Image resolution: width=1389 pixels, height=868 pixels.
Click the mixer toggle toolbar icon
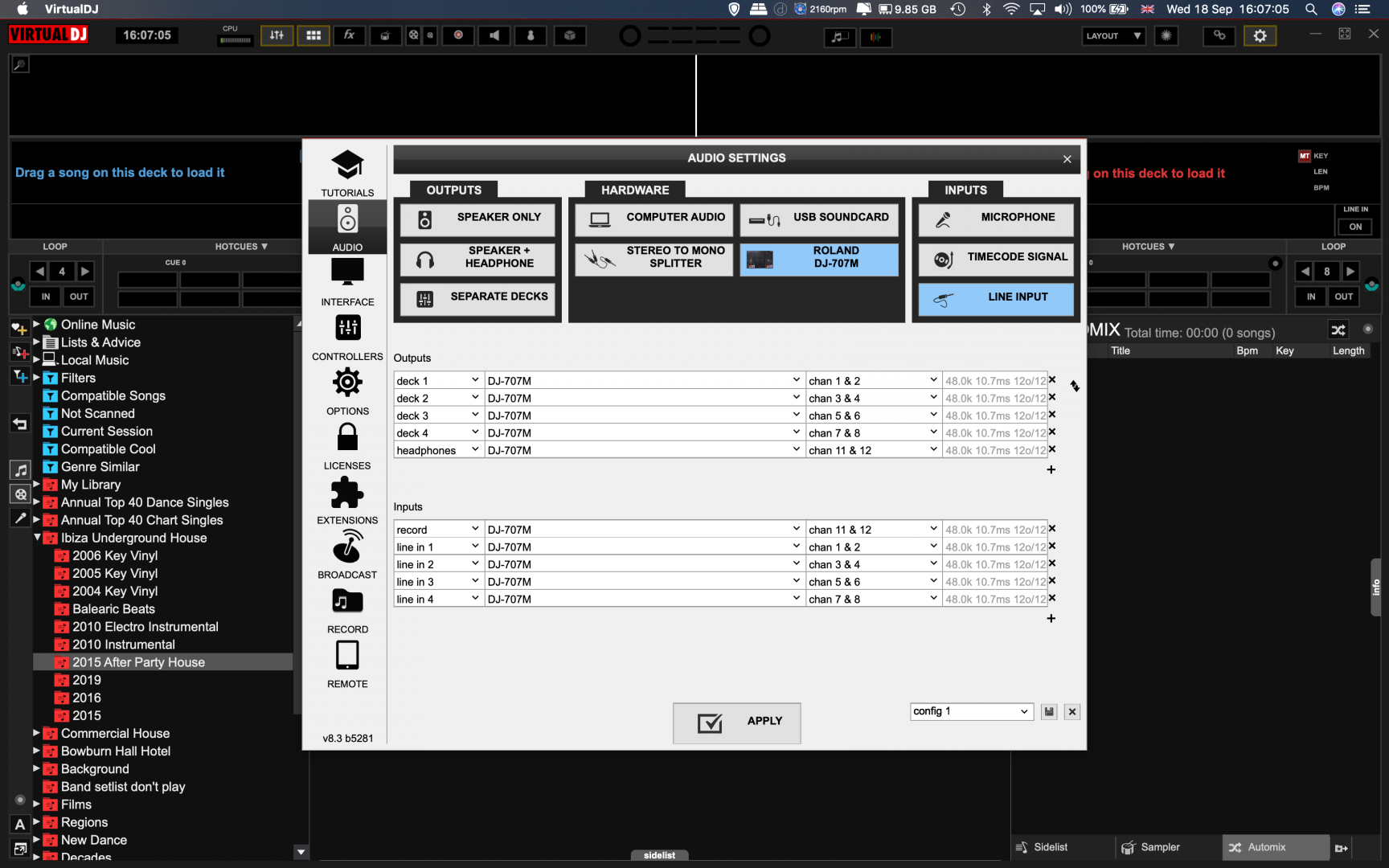coord(277,35)
